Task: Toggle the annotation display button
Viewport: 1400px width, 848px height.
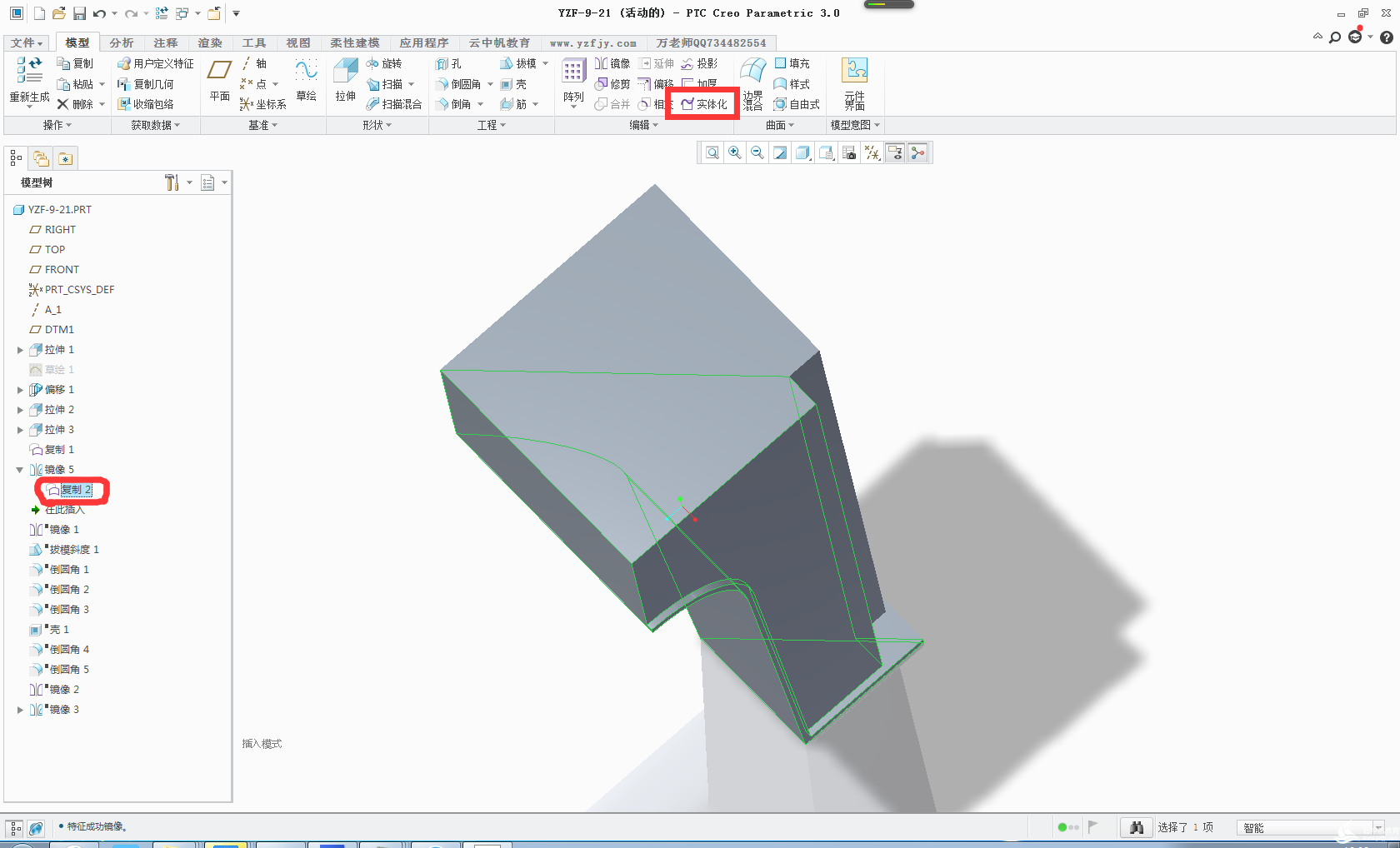Action: click(x=895, y=152)
